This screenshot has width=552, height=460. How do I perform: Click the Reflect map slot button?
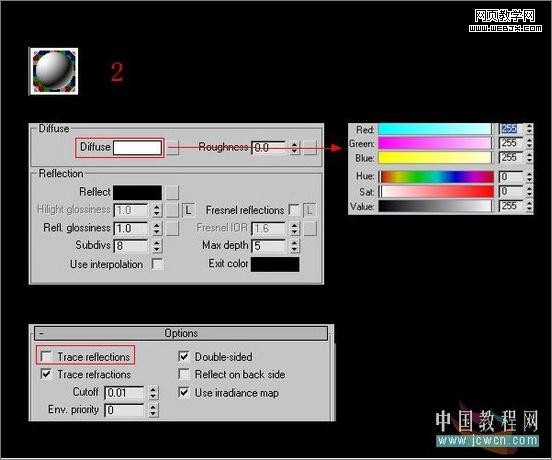click(x=172, y=193)
